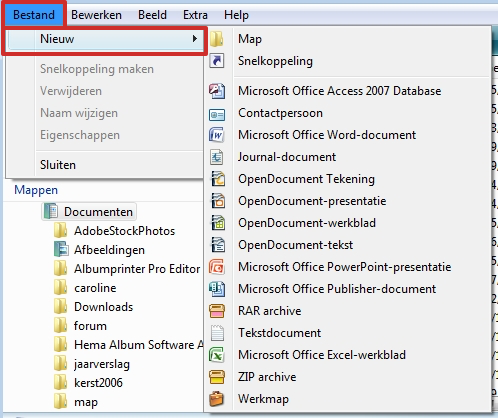The width and height of the screenshot is (498, 418).
Task: Click the Werkmap briefcase icon
Action: [x=217, y=399]
